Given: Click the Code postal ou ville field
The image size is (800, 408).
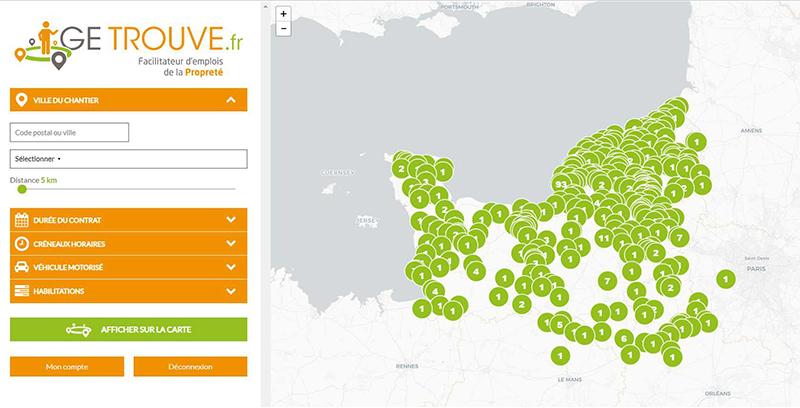Looking at the screenshot, I should point(69,132).
